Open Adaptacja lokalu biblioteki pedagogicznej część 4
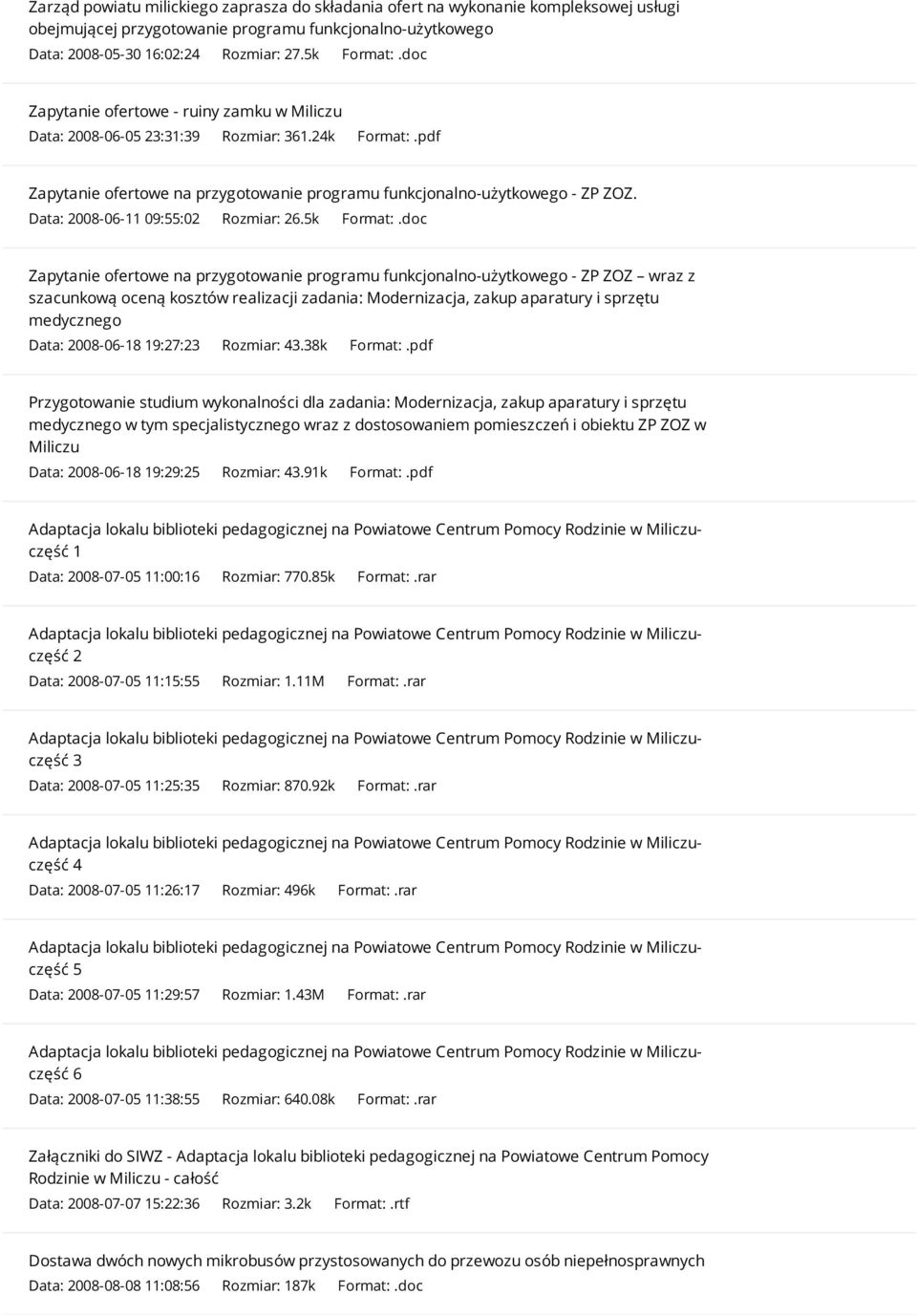917x1316 pixels. (366, 853)
